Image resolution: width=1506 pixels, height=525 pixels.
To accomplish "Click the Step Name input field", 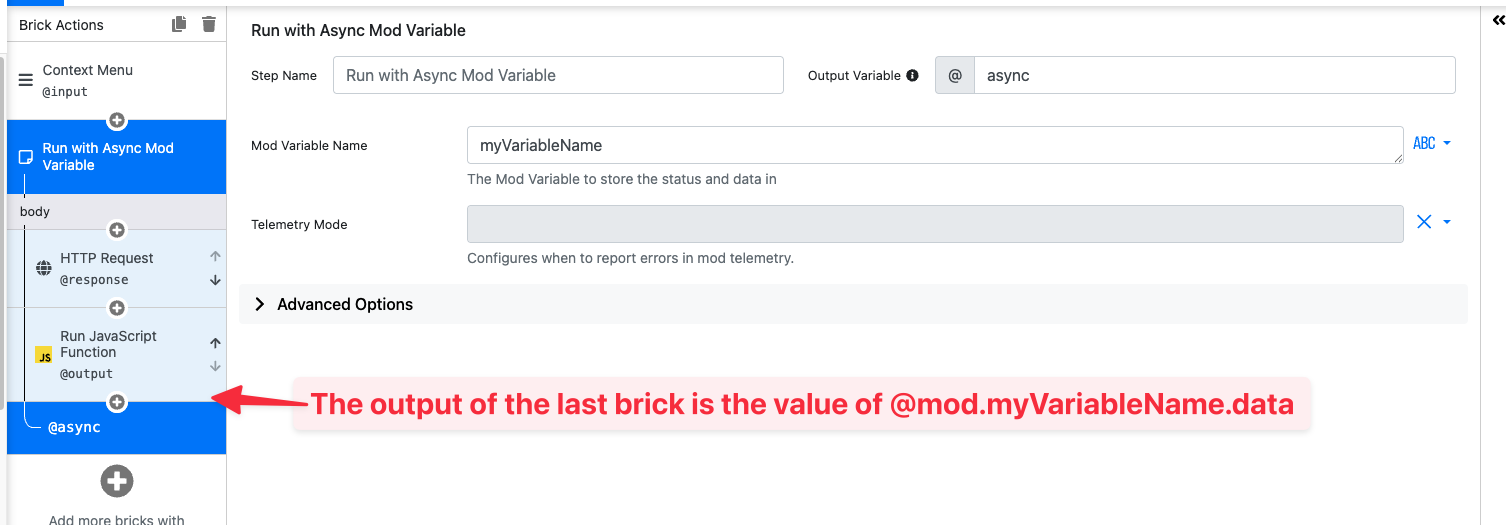I will 557,75.
